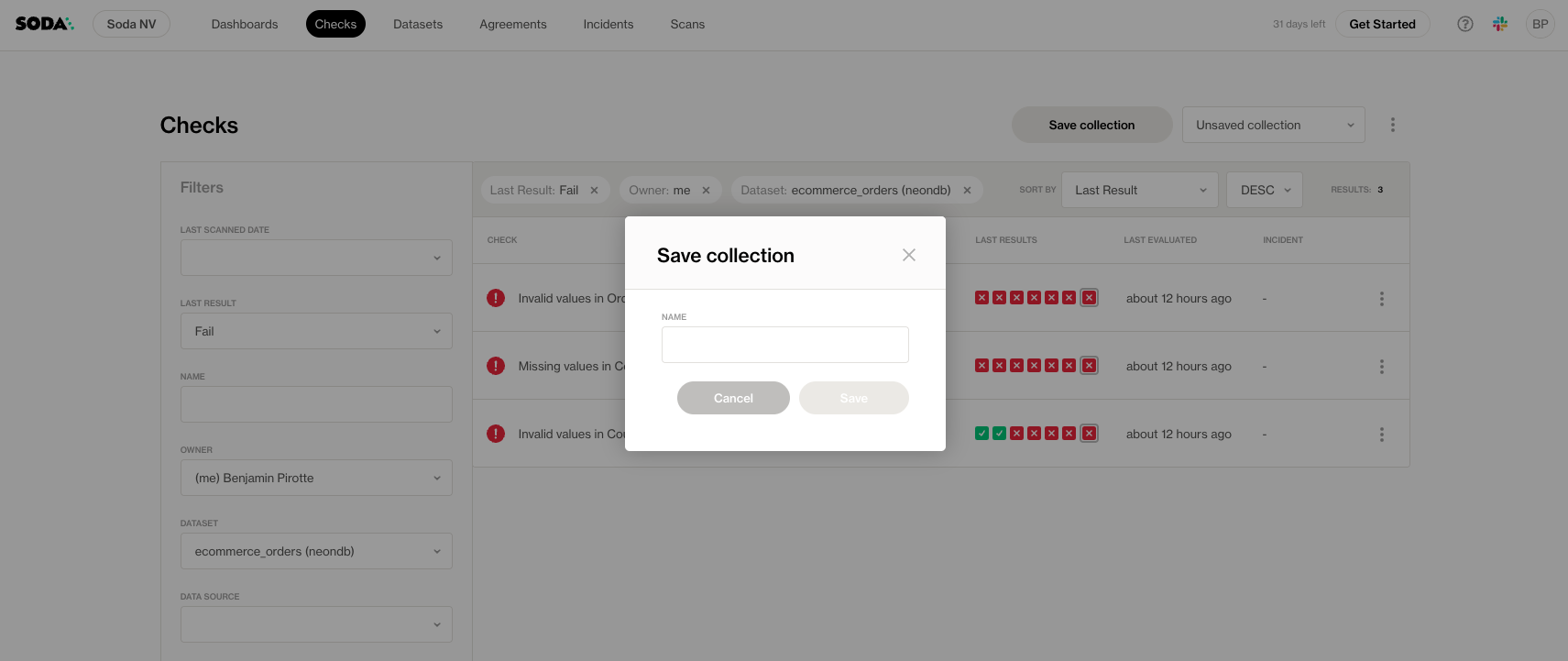Go to the Datasets tab

pos(418,24)
